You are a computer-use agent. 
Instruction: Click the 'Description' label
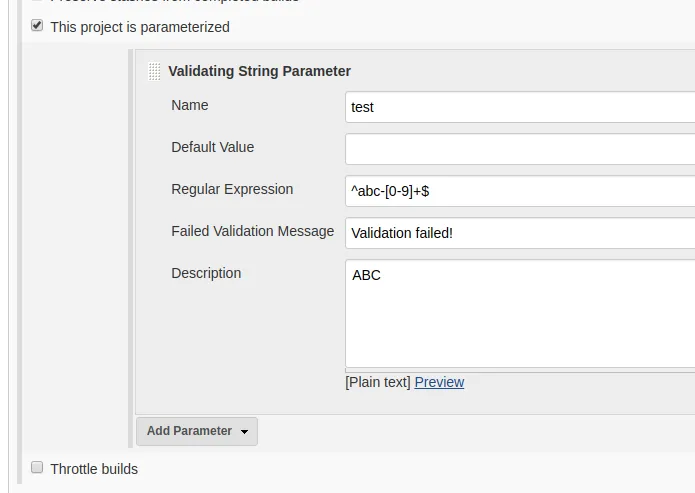click(206, 273)
